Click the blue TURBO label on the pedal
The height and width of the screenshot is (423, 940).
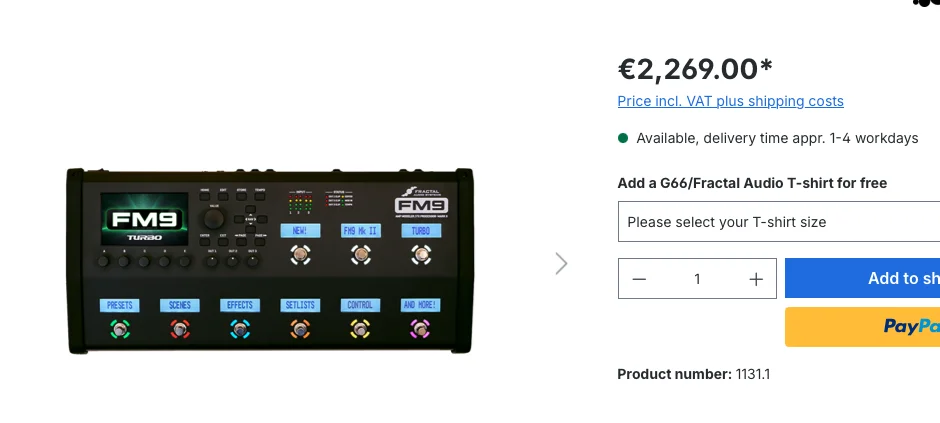pos(421,231)
